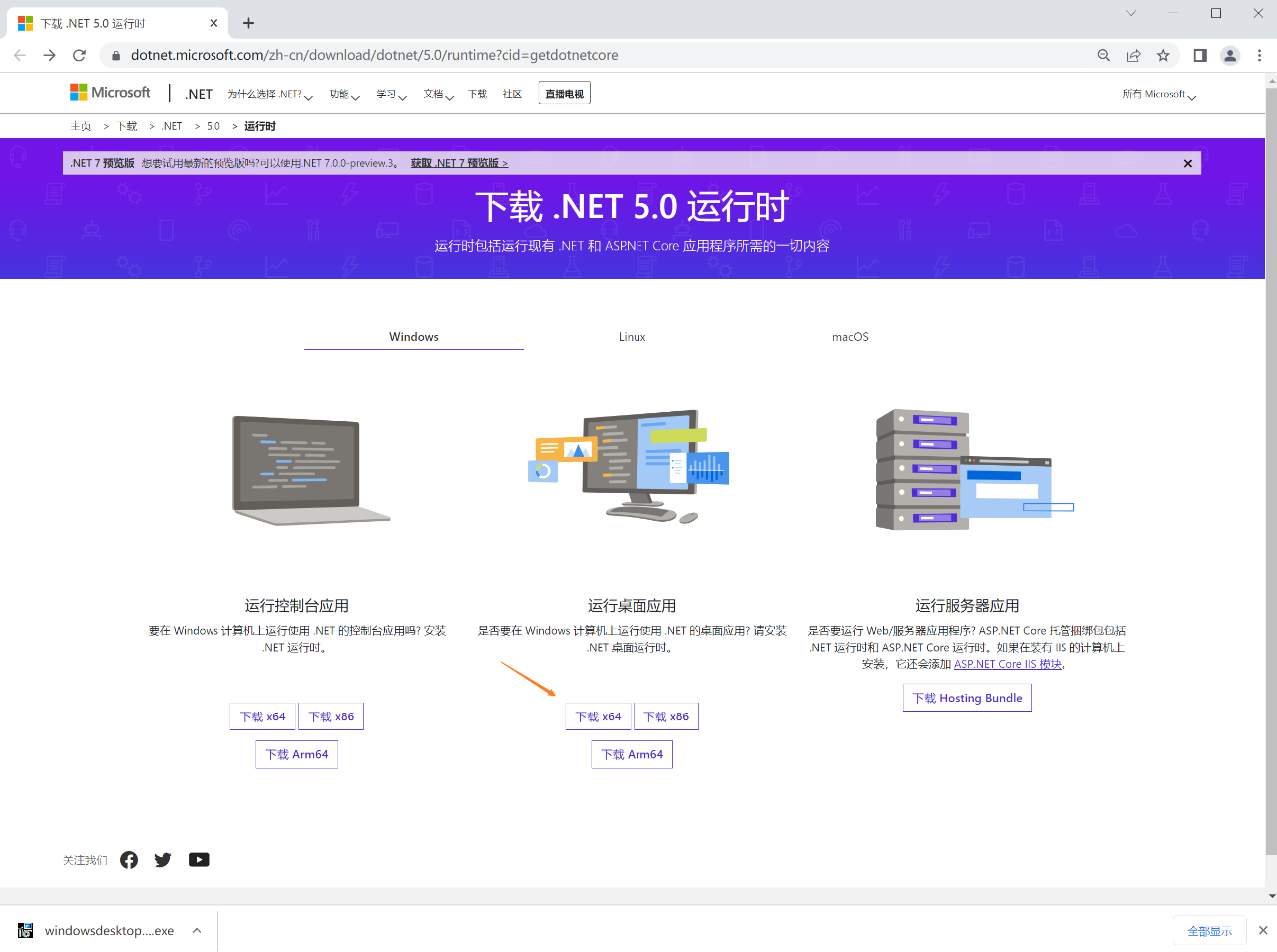Expand the 文档 dropdown
Screen dimensions: 1277x952
coord(438,94)
